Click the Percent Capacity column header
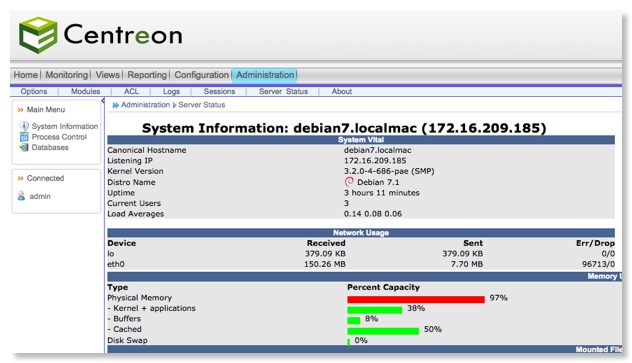The height and width of the screenshot is (363, 632). pyautogui.click(x=383, y=287)
